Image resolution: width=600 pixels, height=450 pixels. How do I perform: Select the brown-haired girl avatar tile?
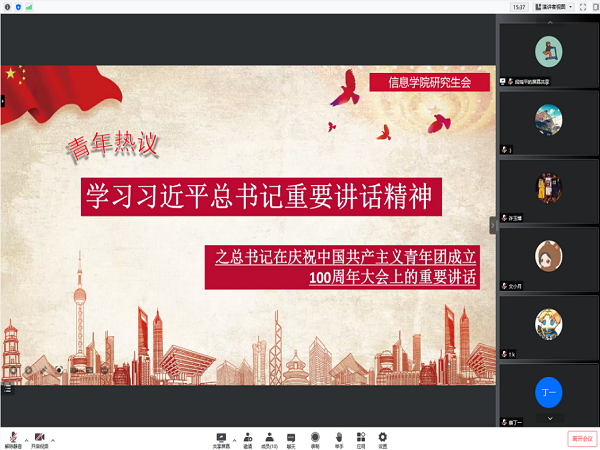coord(549,259)
